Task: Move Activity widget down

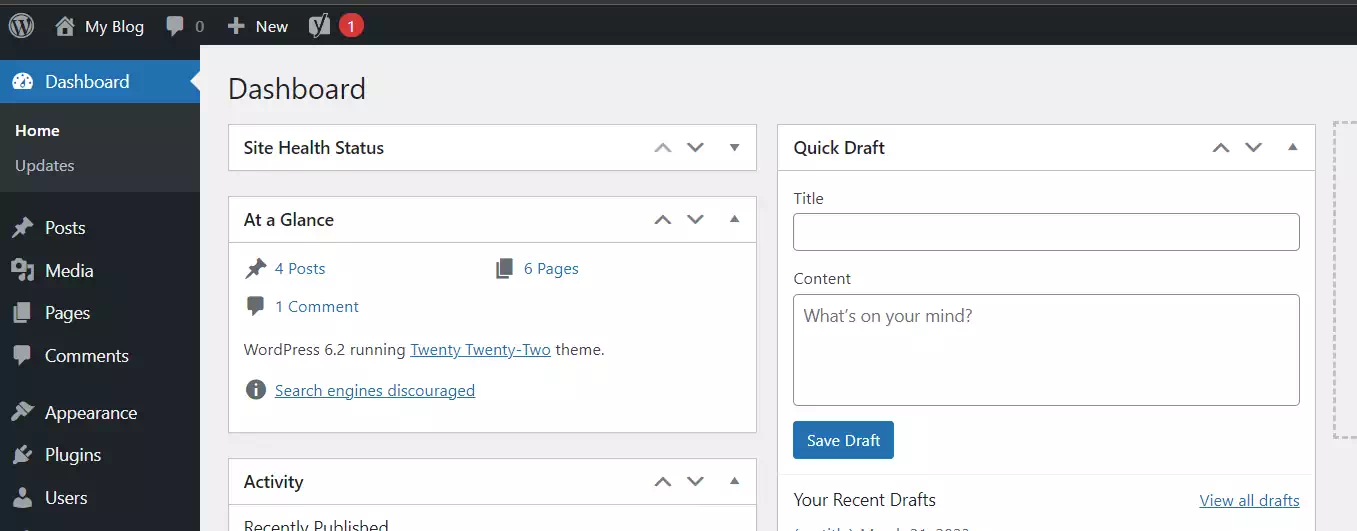Action: click(695, 482)
